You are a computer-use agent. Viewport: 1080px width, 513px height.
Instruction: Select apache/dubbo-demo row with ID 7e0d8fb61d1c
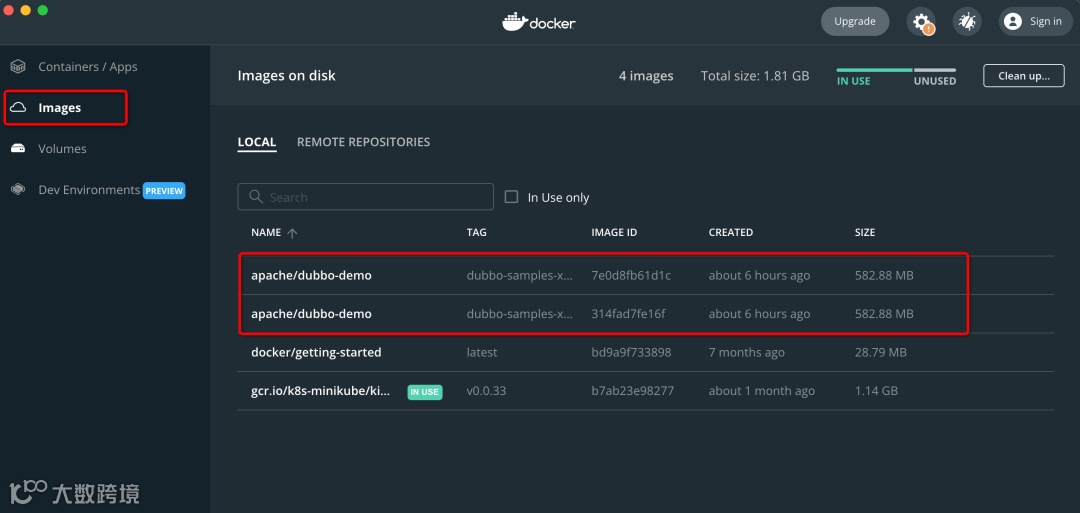tap(645, 275)
